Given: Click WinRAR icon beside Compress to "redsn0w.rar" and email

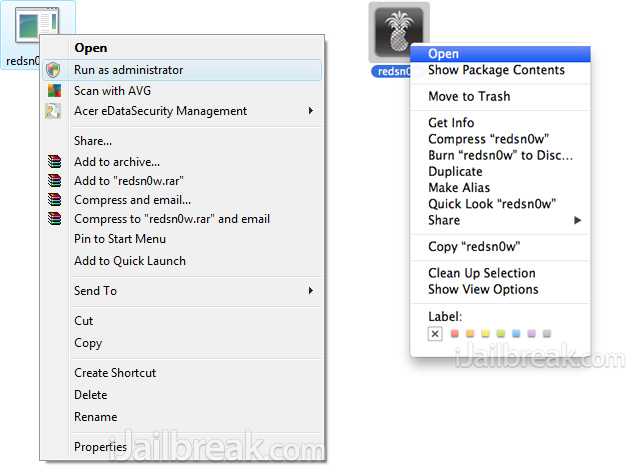Looking at the screenshot, I should (54, 218).
